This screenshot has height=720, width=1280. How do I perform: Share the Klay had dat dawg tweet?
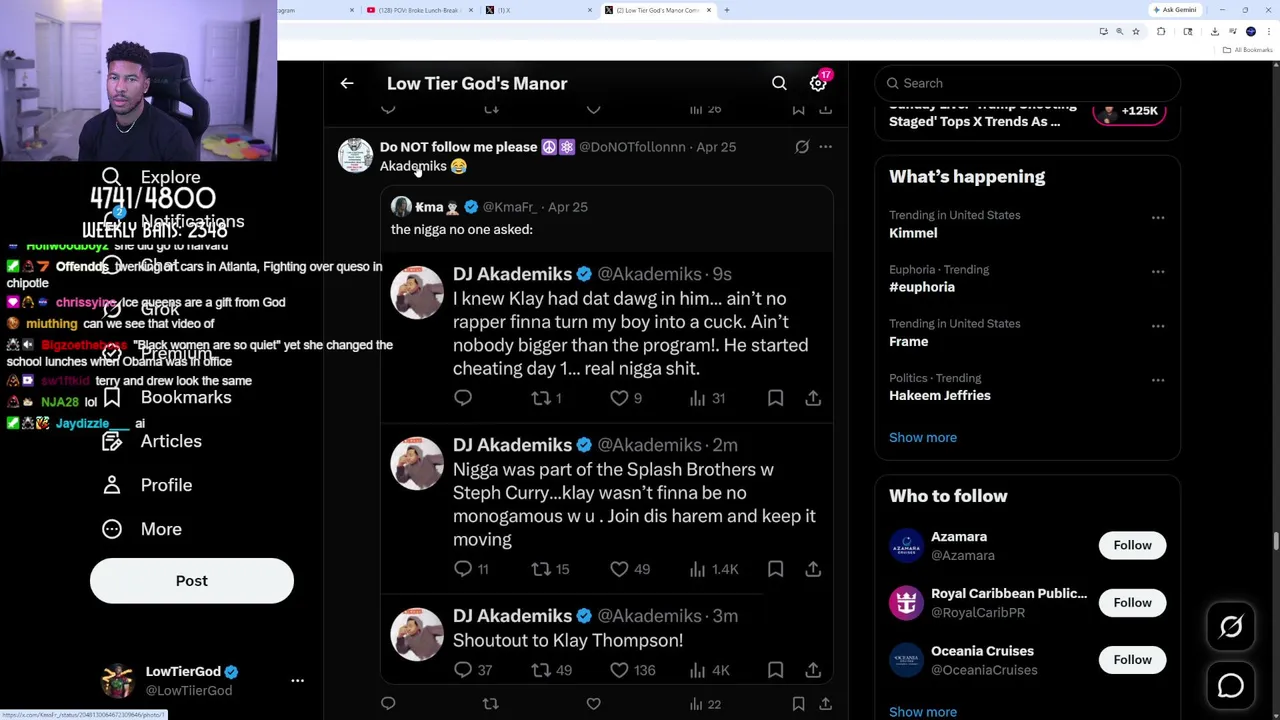813,398
